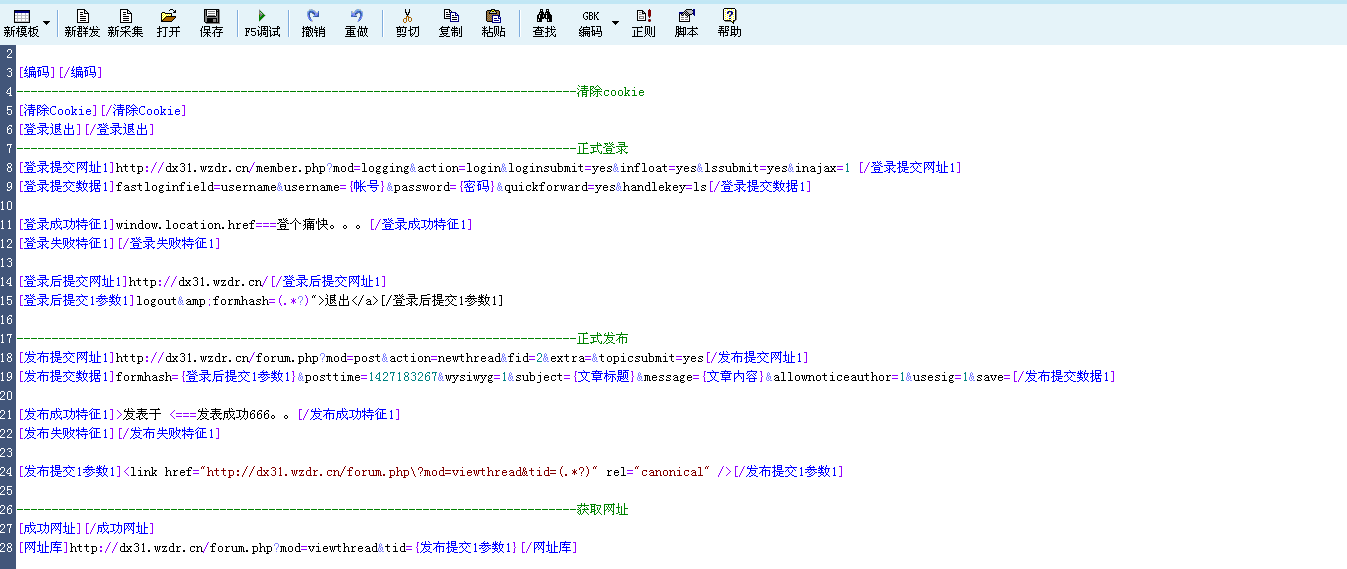Viewport: 1347px width, 569px height.
Task: Click the 新采集 toolbar icon
Action: click(125, 23)
